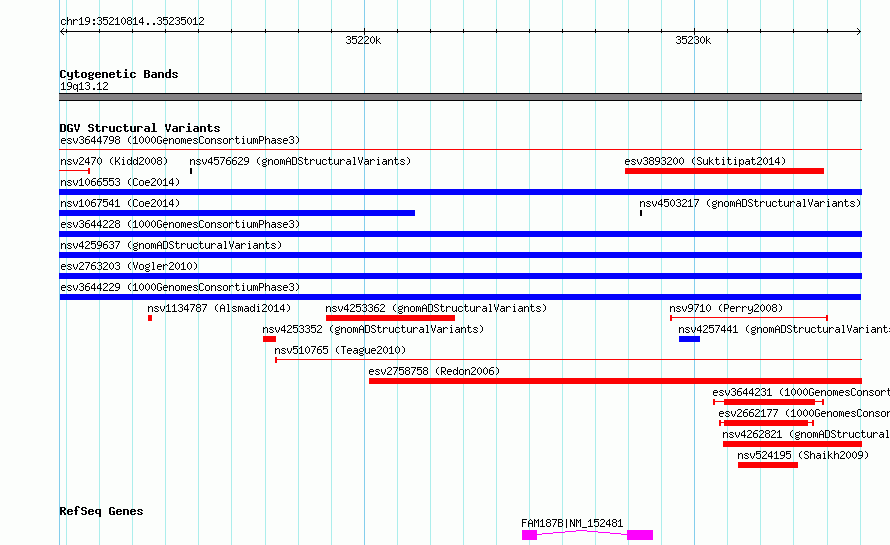Click the red nsv524195 Shaikh2009 bar
Image resolution: width=890 pixels, height=545 pixels.
[x=768, y=465]
